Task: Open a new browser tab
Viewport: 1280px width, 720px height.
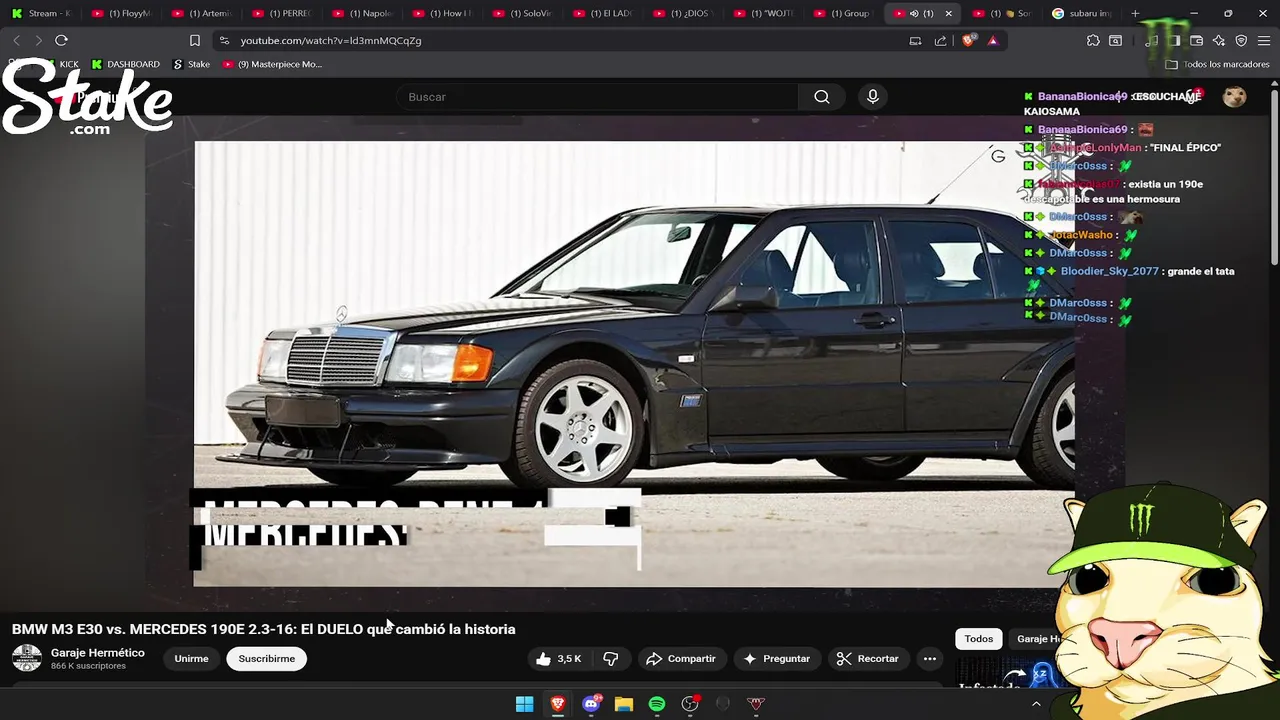Action: pos(1135,13)
